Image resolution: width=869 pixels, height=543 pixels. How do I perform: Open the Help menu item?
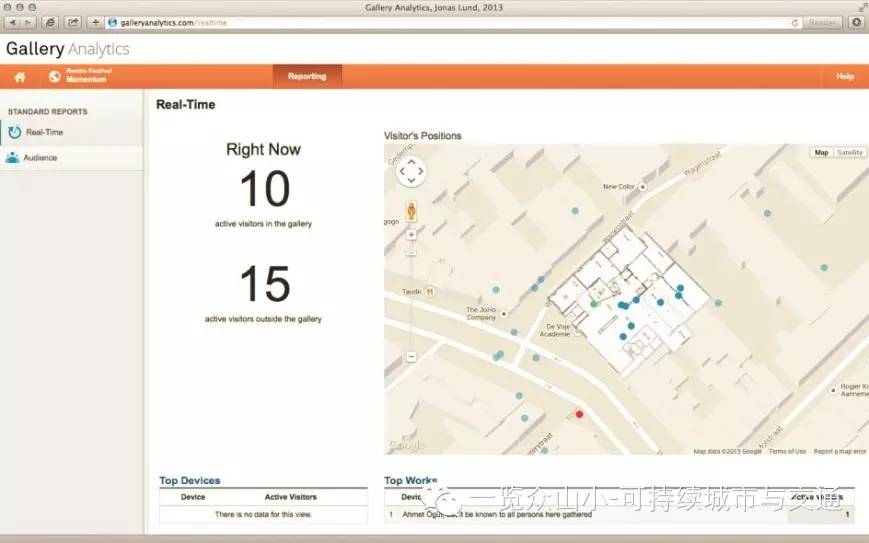coord(845,76)
